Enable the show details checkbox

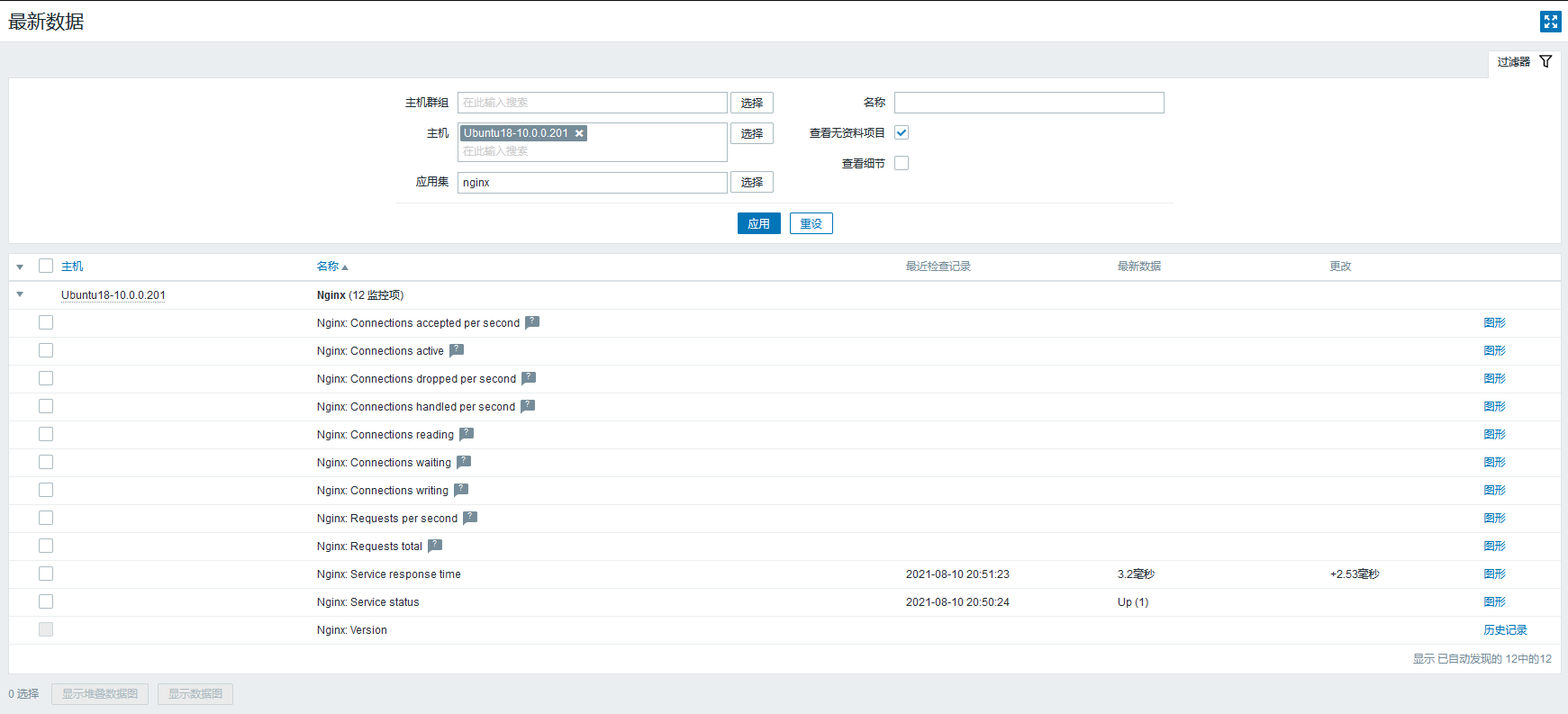point(902,163)
